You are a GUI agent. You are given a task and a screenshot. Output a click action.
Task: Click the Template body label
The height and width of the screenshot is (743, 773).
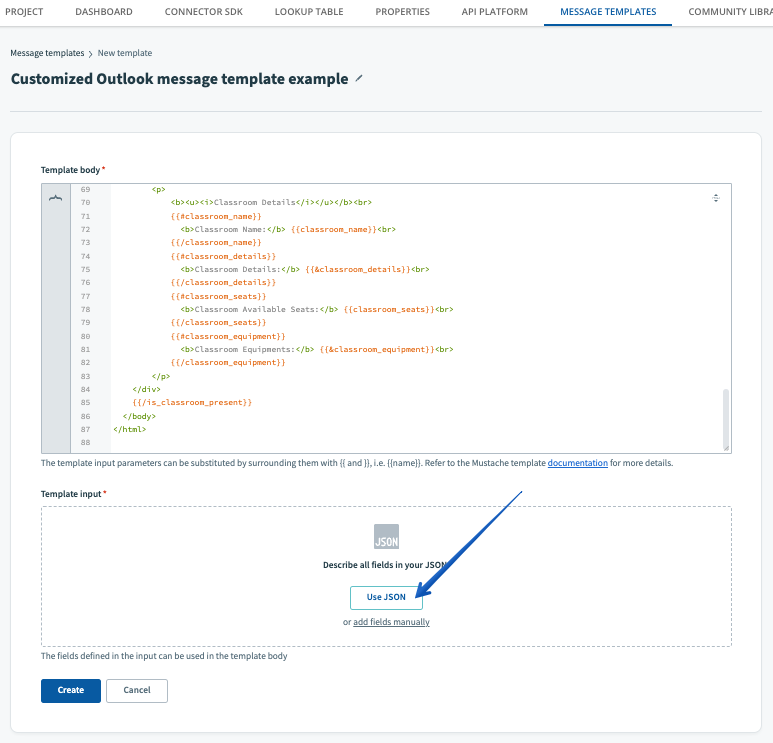(x=70, y=170)
